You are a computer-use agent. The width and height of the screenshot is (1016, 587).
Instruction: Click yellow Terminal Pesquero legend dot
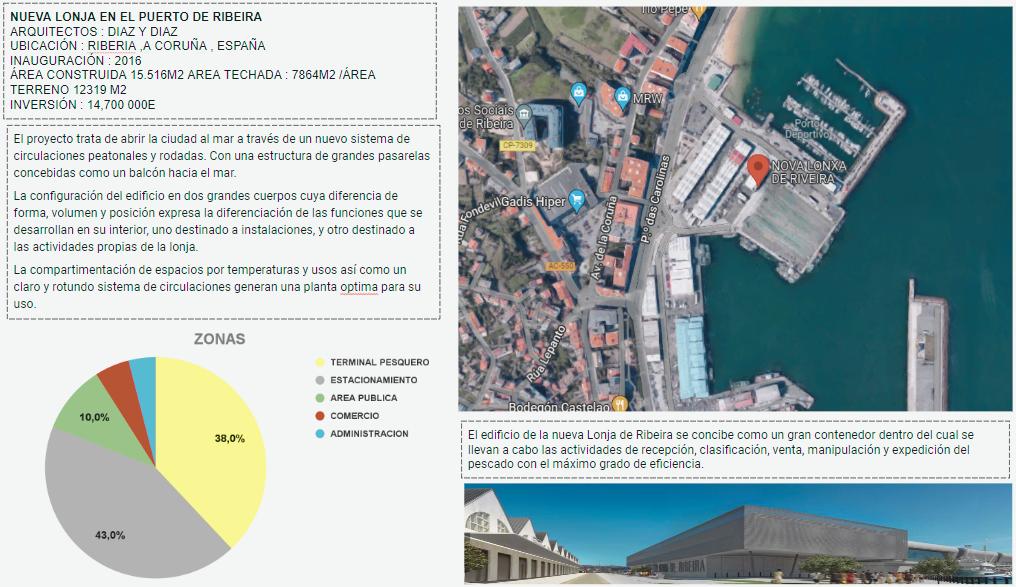319,362
